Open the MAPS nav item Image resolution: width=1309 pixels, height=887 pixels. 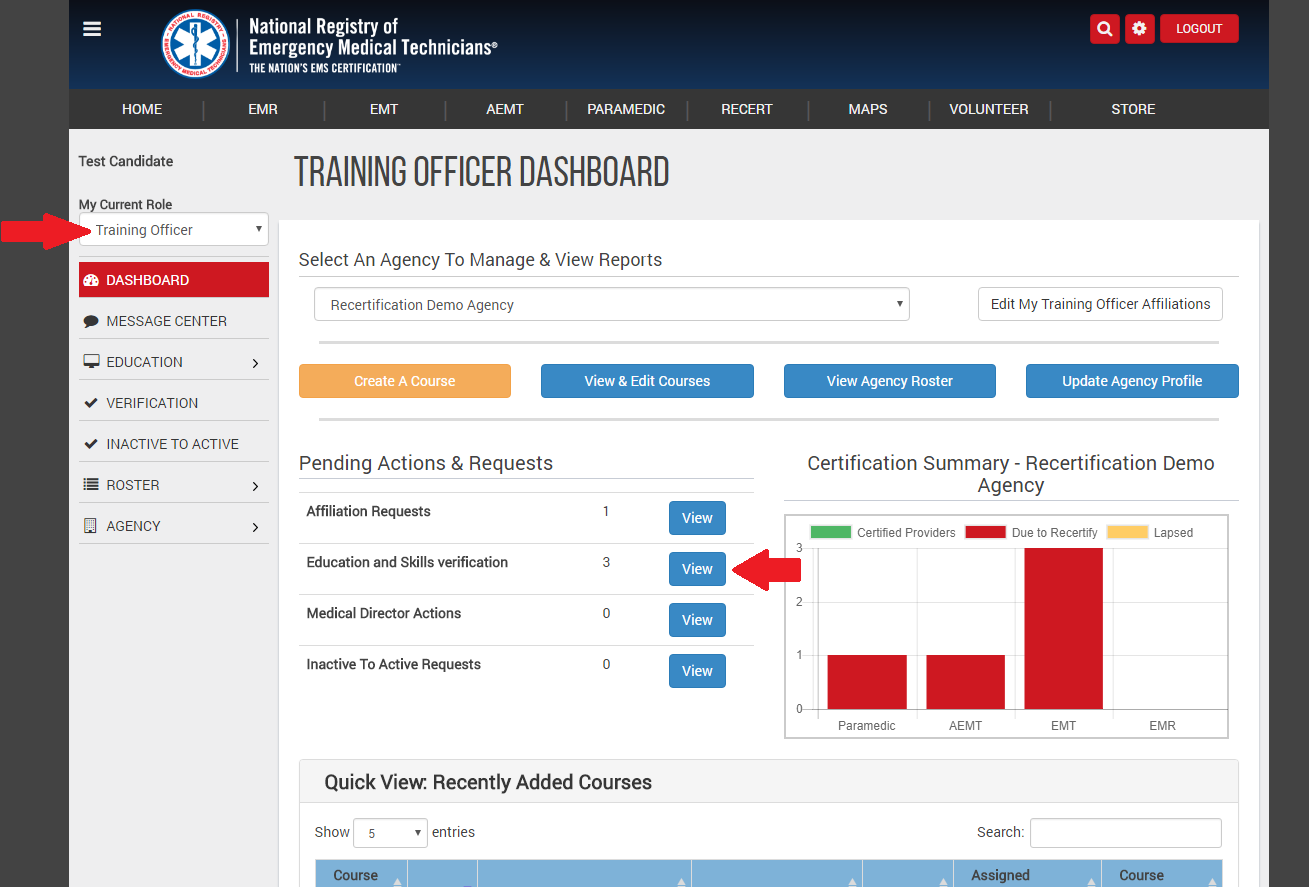click(x=868, y=109)
